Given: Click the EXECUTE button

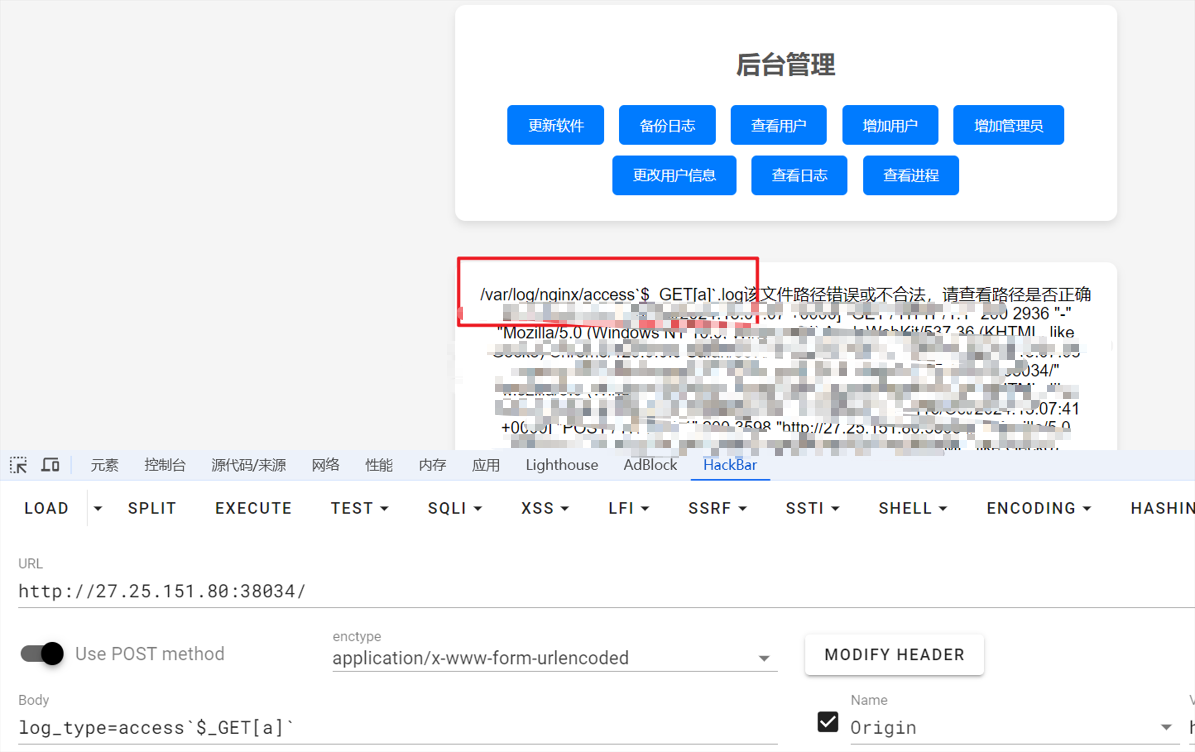Looking at the screenshot, I should point(253,508).
